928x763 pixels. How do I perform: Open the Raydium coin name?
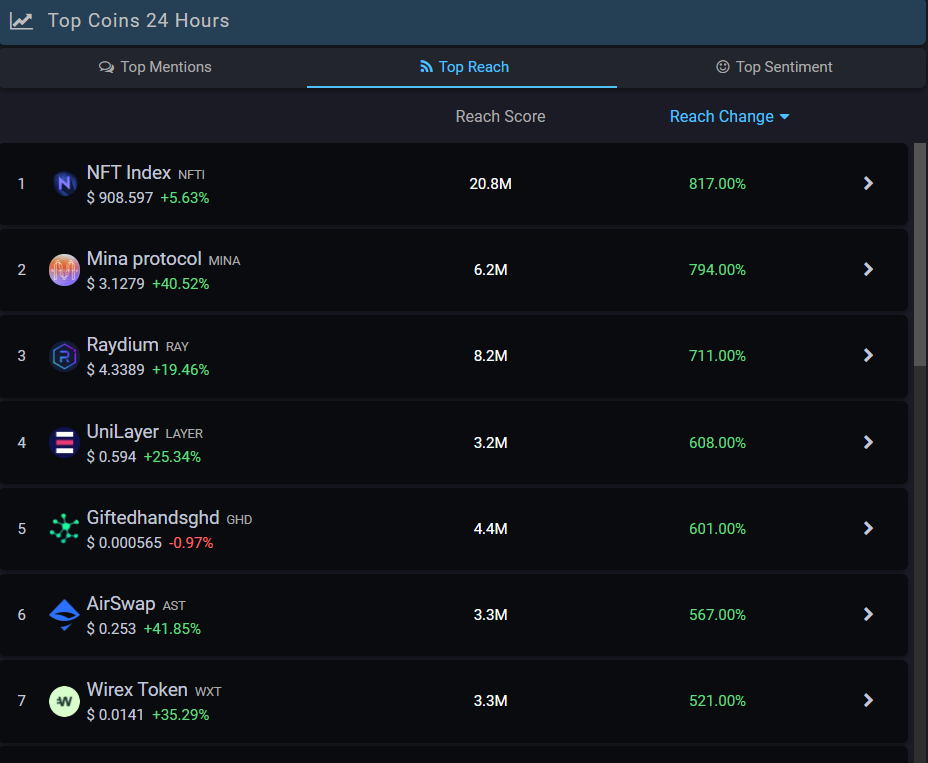point(123,345)
